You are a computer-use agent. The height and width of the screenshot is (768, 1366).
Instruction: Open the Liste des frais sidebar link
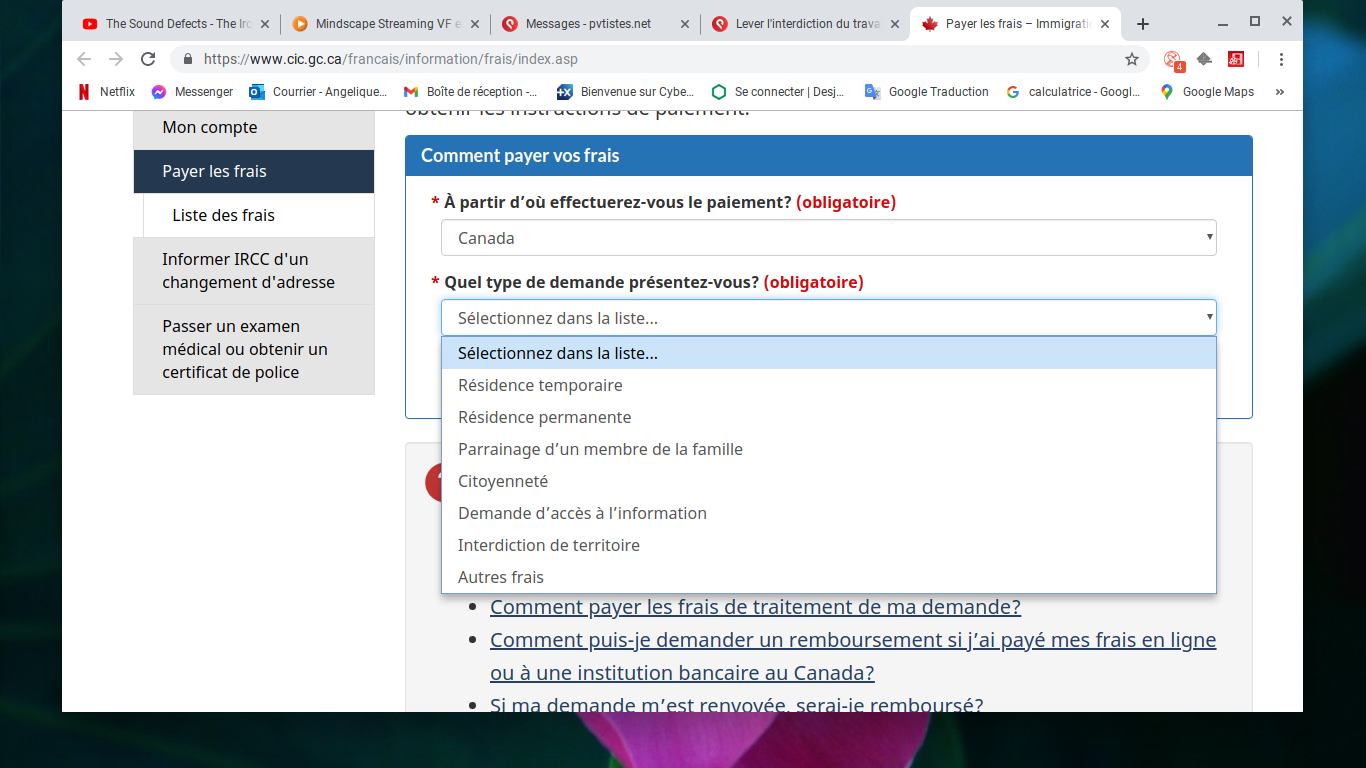tap(223, 215)
